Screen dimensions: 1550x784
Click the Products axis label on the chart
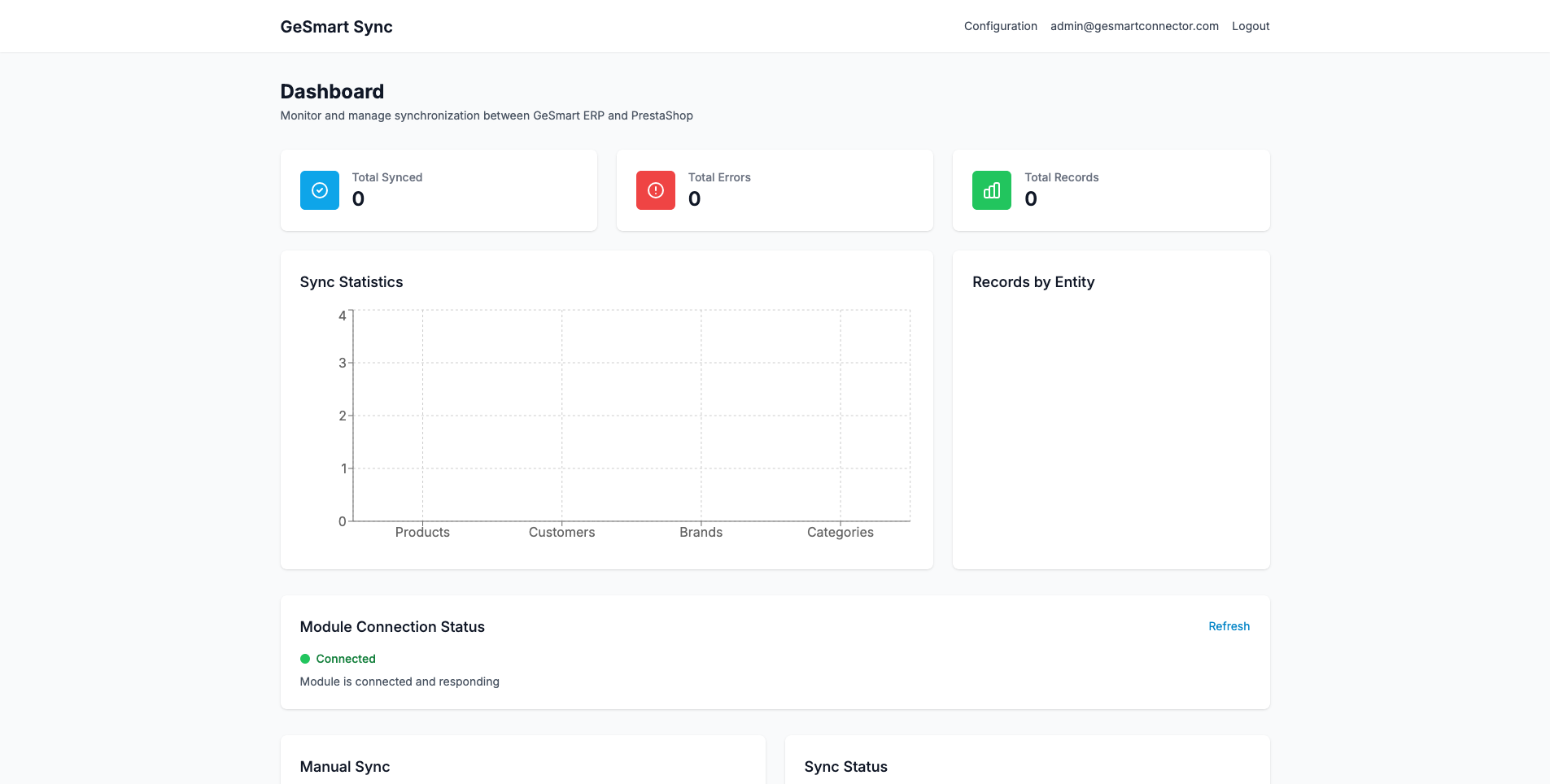point(421,532)
